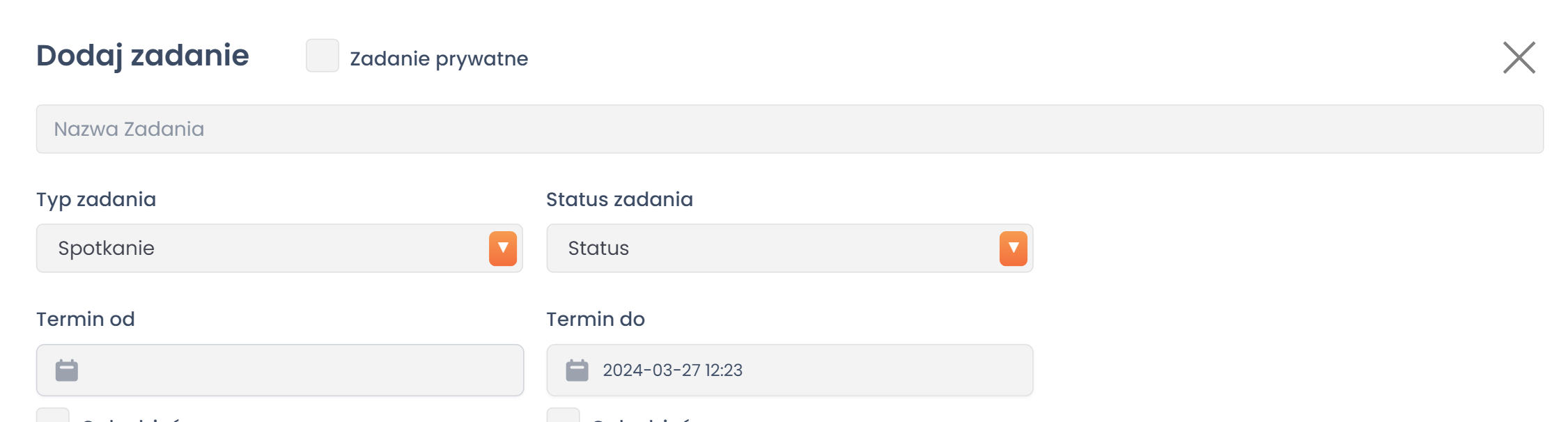Viewport: 1568px width, 422px height.
Task: Focus the Nazwa Zadania text field
Action: click(x=789, y=130)
